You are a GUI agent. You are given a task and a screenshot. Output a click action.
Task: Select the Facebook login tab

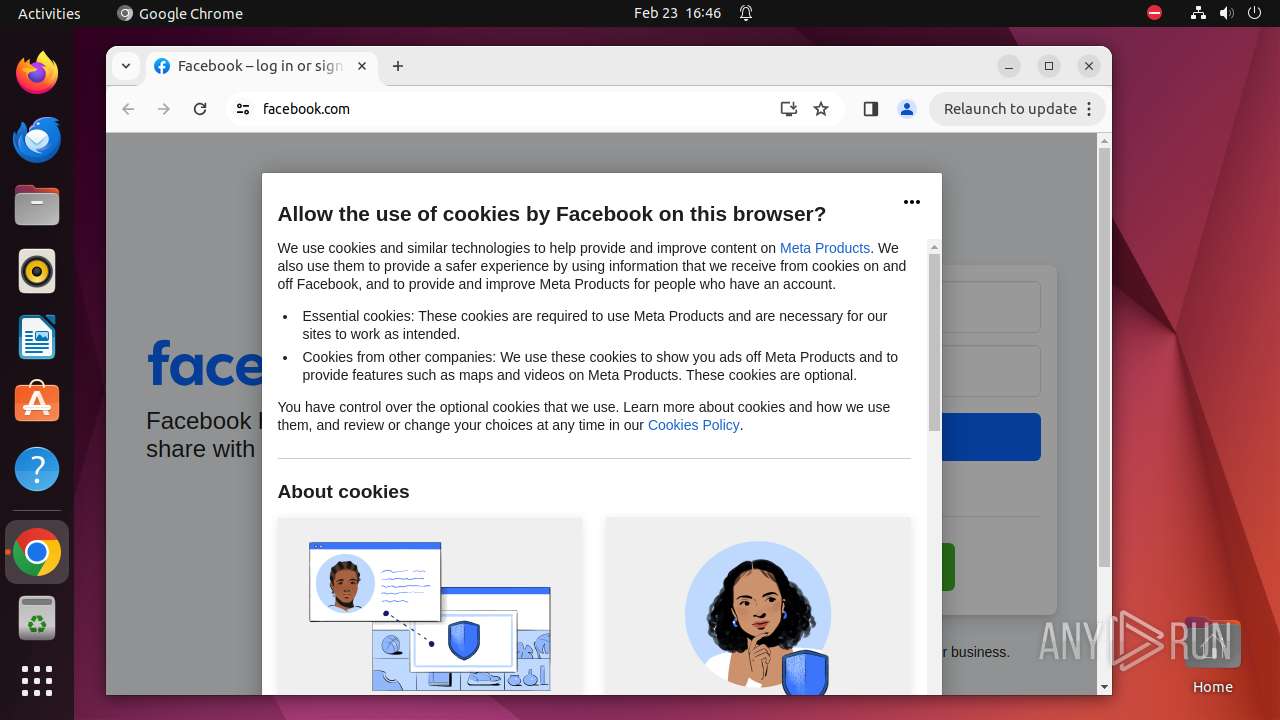262,66
